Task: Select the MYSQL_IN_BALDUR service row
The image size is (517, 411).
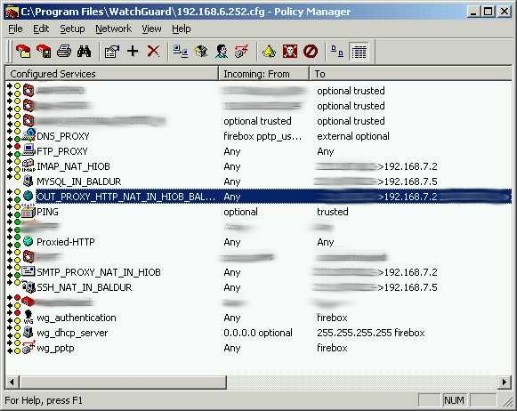Action: (x=259, y=181)
